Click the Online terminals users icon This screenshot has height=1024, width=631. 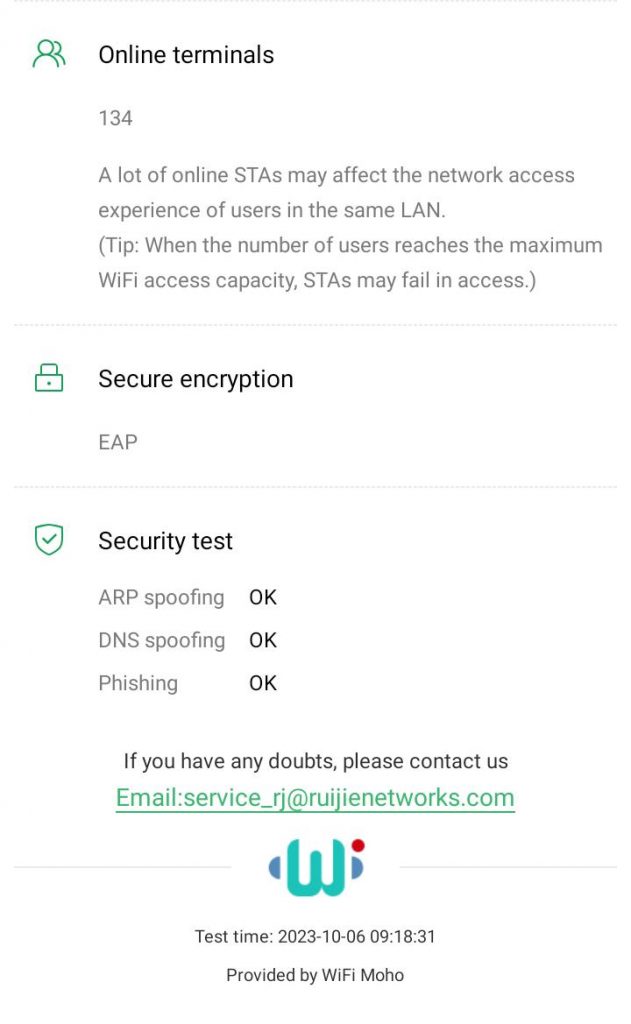click(x=49, y=54)
